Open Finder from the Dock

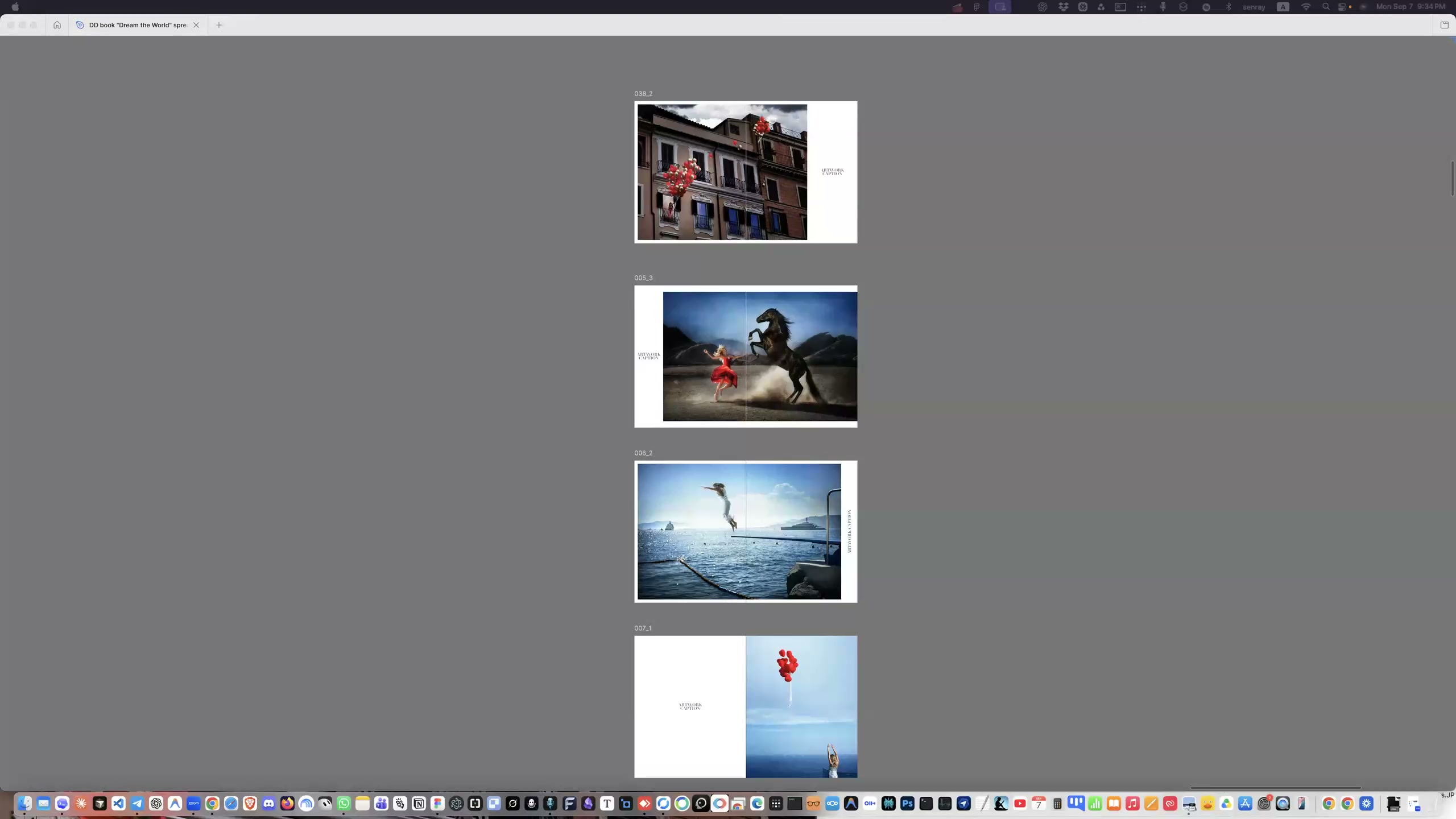[x=24, y=804]
